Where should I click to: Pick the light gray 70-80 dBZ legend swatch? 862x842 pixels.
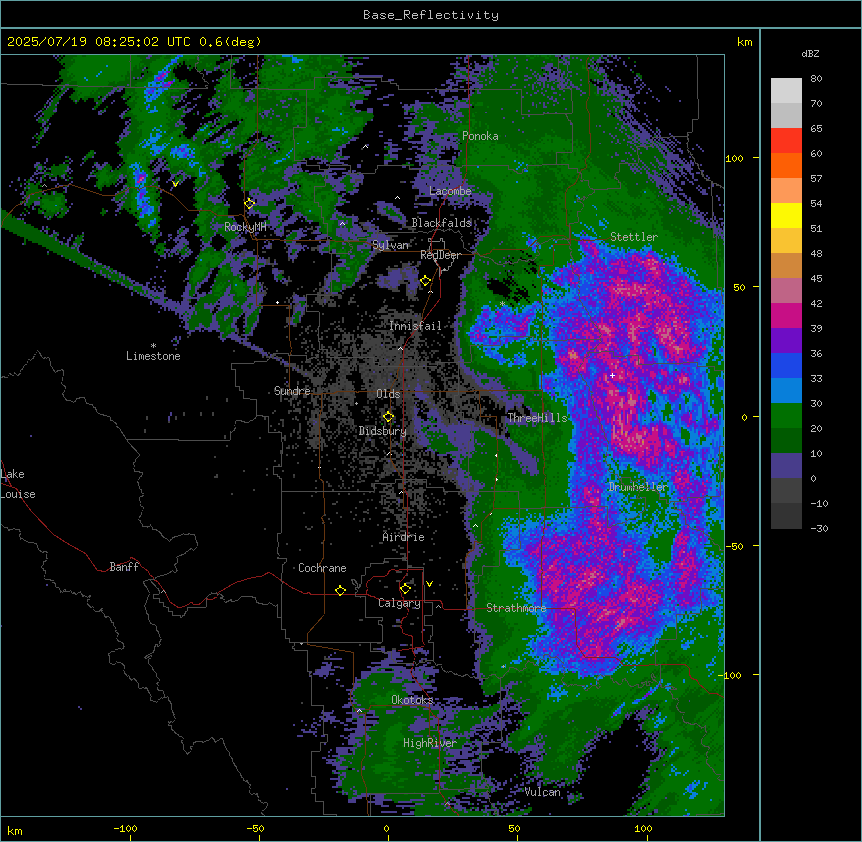coord(786,91)
